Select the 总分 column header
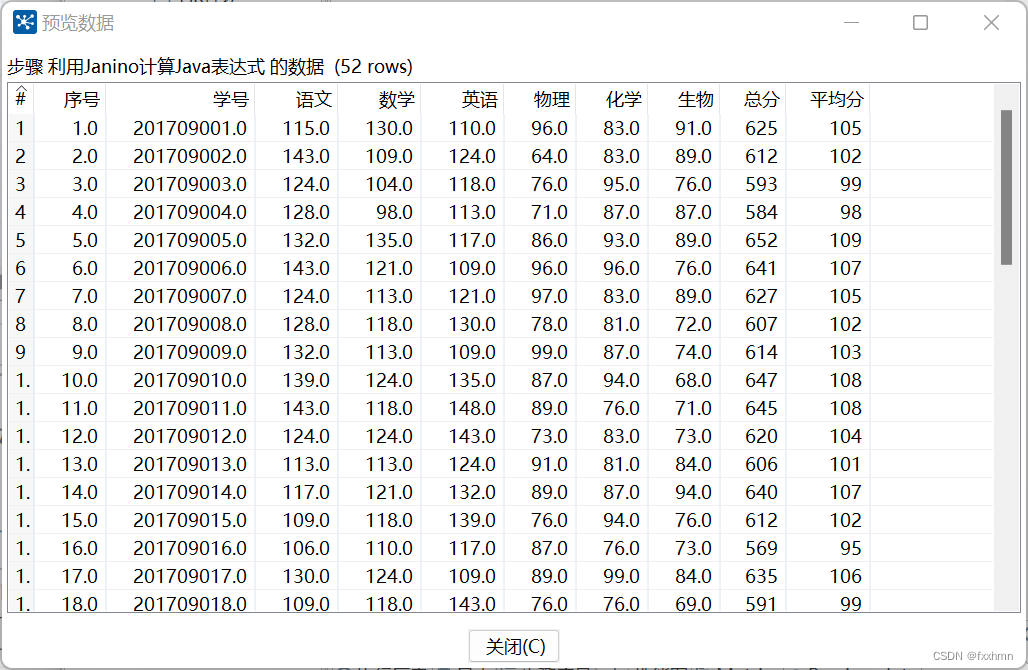 (x=760, y=99)
